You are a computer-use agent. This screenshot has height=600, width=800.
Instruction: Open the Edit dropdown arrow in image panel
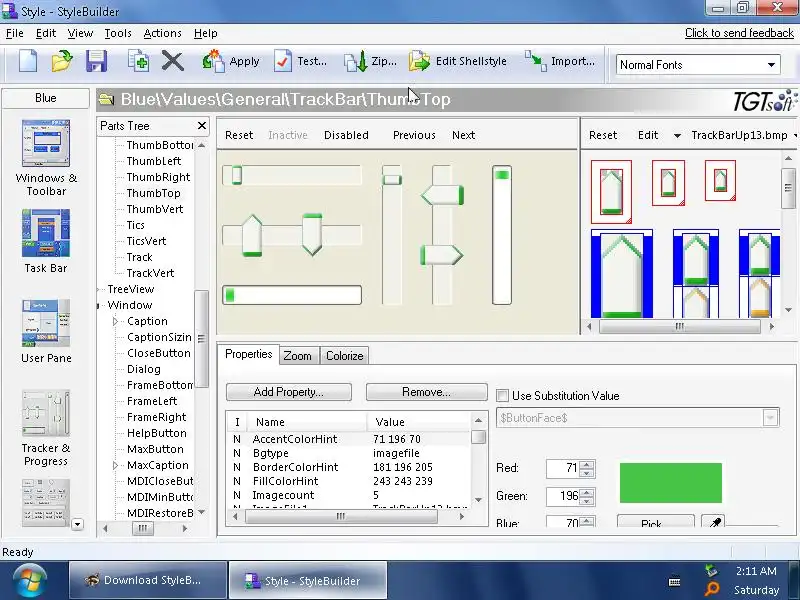tap(677, 135)
